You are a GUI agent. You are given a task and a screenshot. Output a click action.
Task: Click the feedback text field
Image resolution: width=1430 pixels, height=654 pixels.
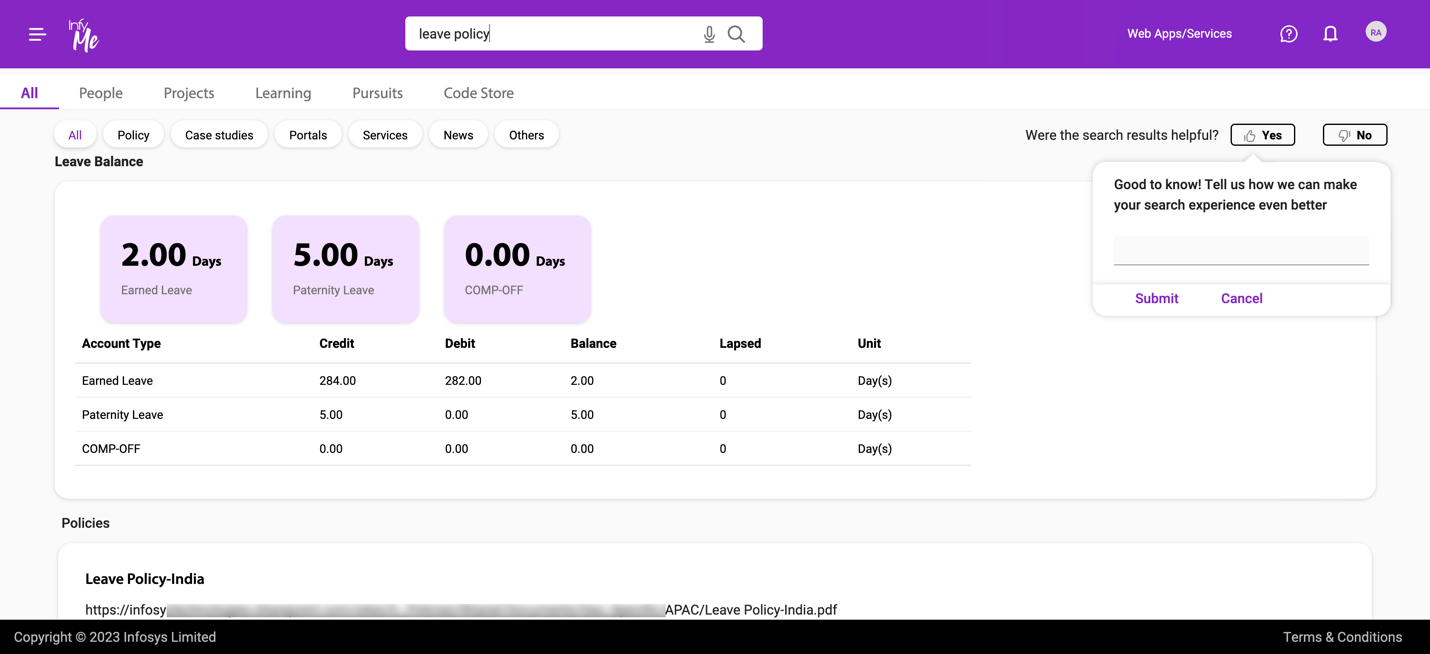(x=1241, y=250)
